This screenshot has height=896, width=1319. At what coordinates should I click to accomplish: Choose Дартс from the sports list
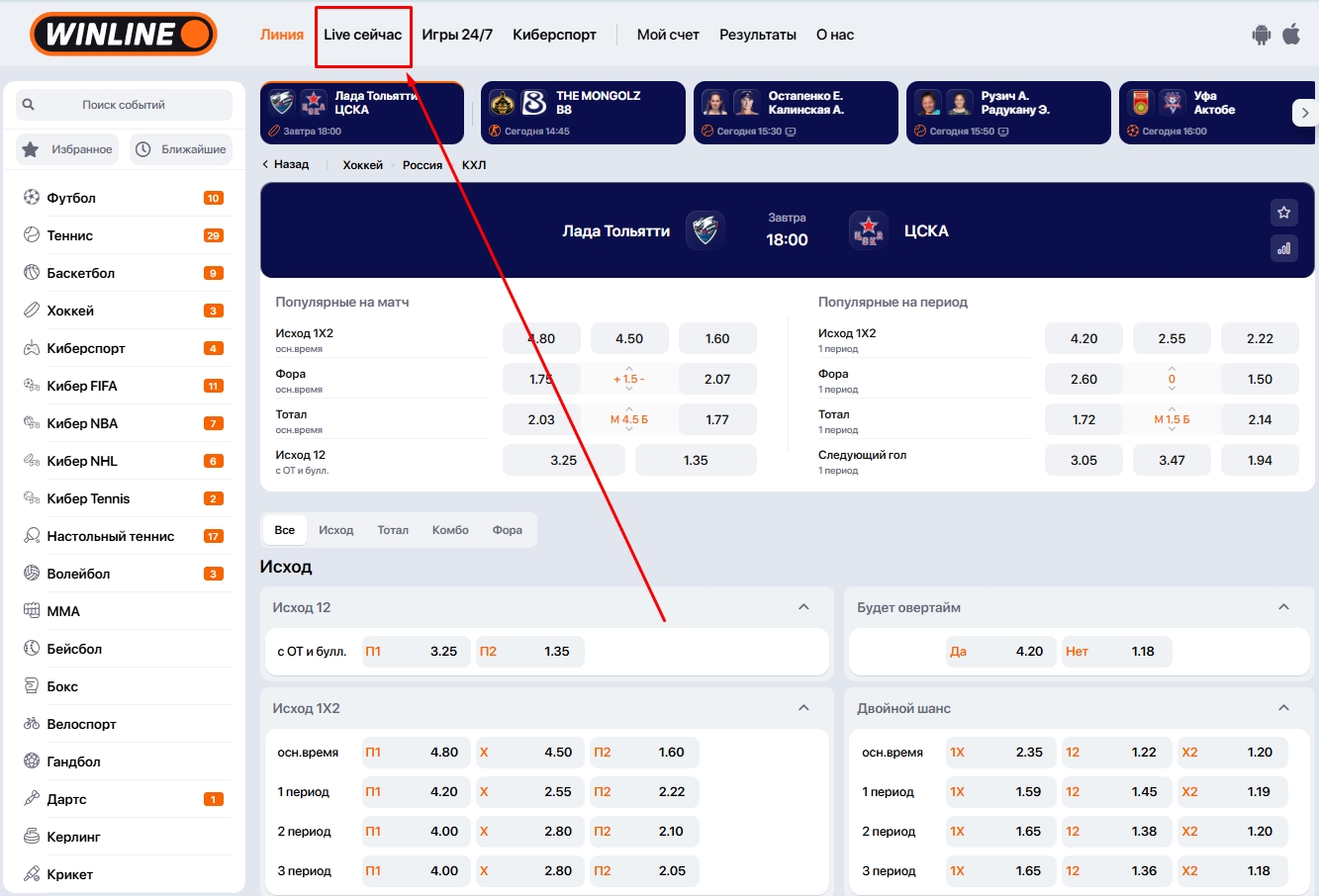click(66, 799)
